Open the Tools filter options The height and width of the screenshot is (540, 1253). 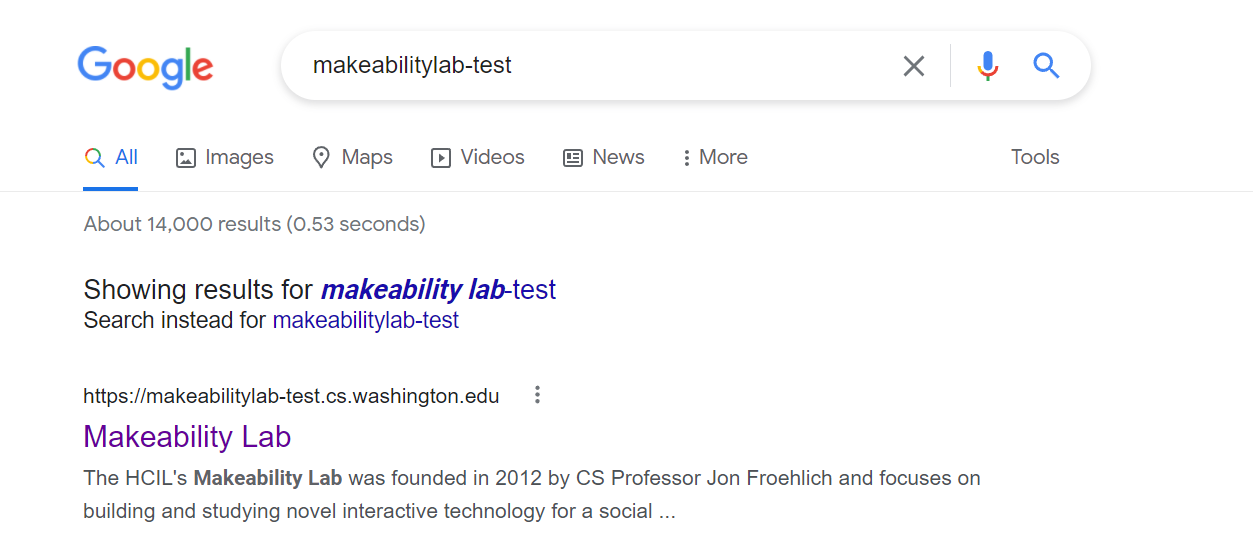1034,157
